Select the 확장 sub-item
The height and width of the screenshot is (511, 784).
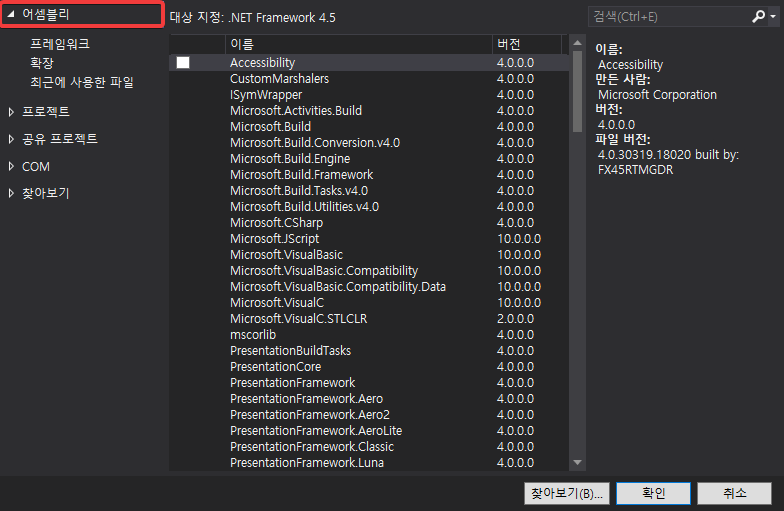[42, 63]
